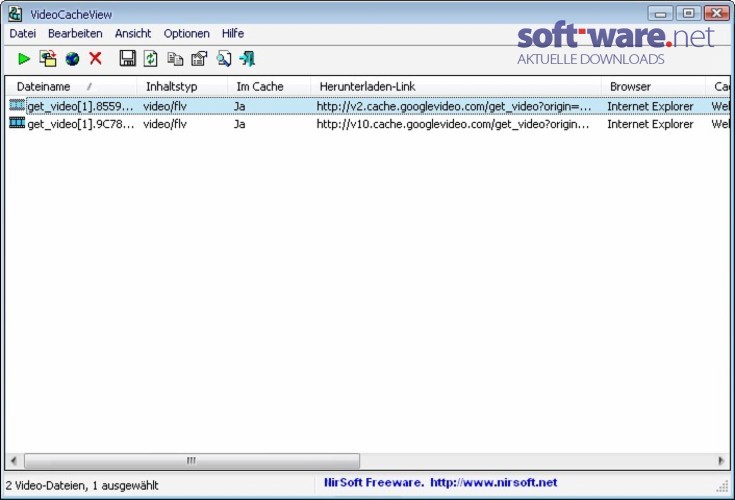This screenshot has width=735, height=500.
Task: Sort by the Browser column header
Action: [653, 87]
